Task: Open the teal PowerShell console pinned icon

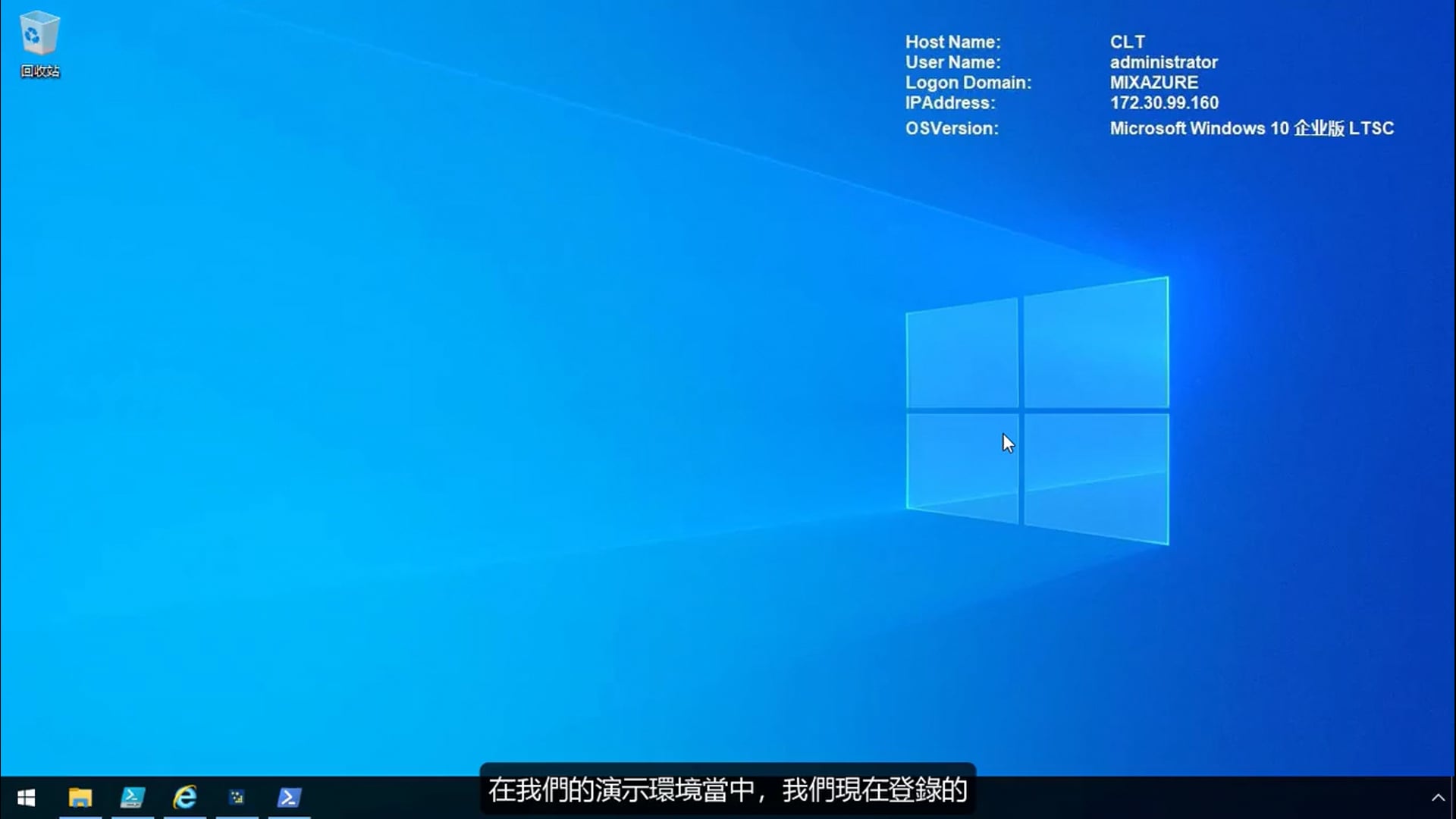Action: [133, 799]
